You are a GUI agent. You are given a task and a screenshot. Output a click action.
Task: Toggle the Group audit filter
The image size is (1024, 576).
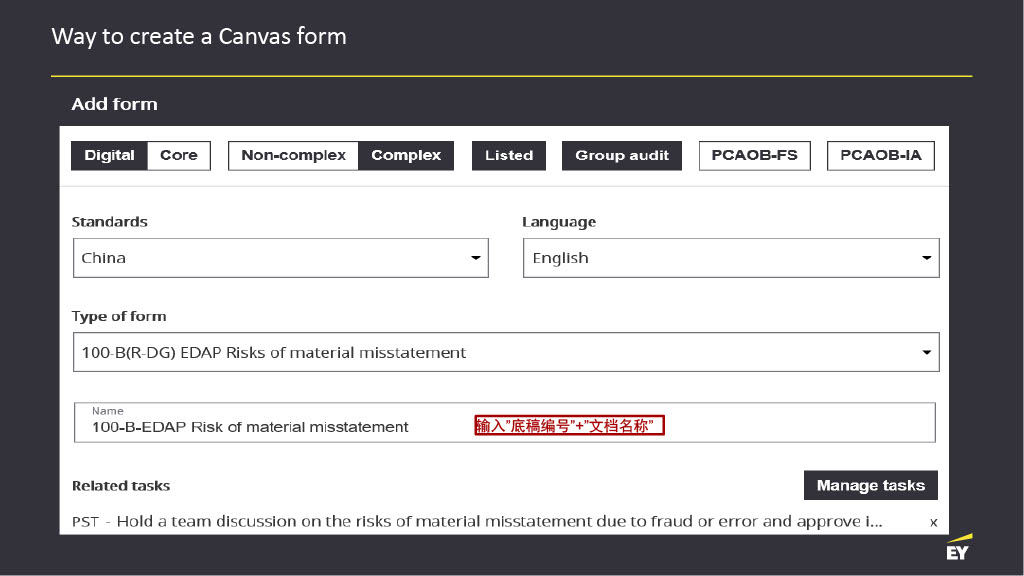(622, 155)
